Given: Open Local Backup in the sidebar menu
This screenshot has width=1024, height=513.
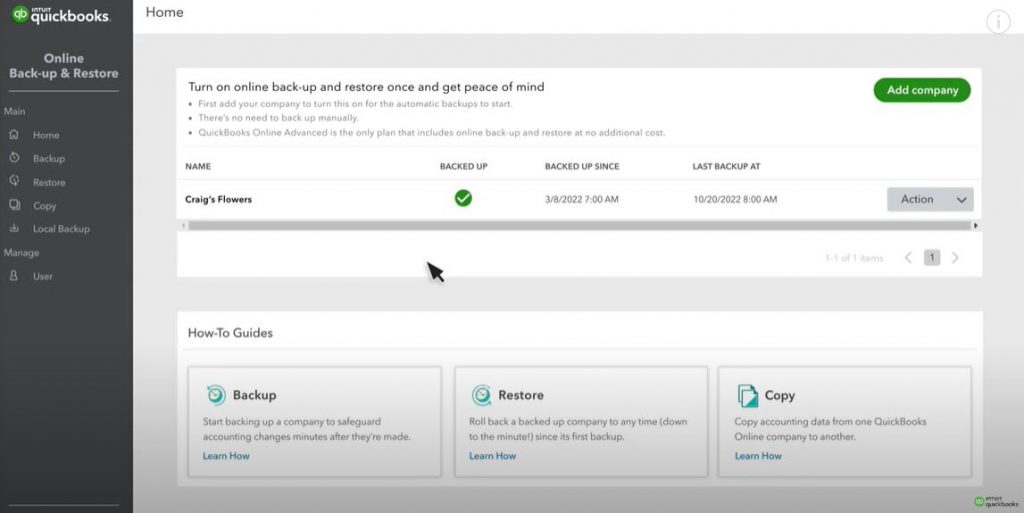Looking at the screenshot, I should 61,229.
